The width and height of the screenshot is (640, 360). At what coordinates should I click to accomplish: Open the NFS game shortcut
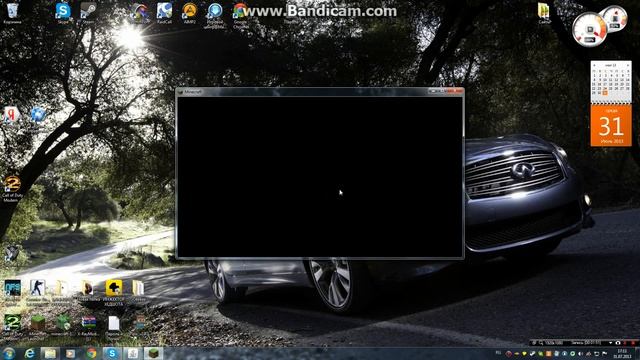12,289
